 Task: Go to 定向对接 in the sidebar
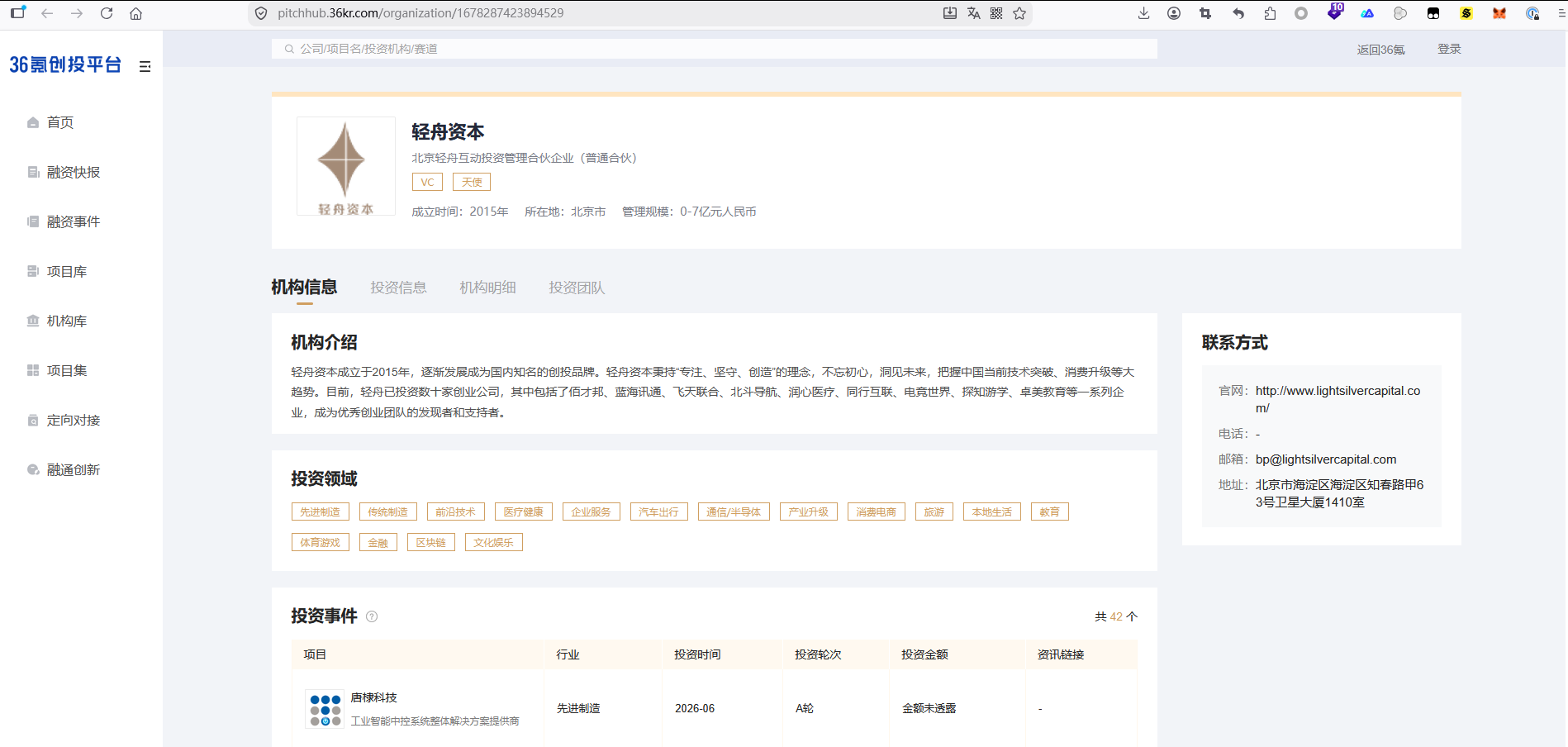pos(74,420)
